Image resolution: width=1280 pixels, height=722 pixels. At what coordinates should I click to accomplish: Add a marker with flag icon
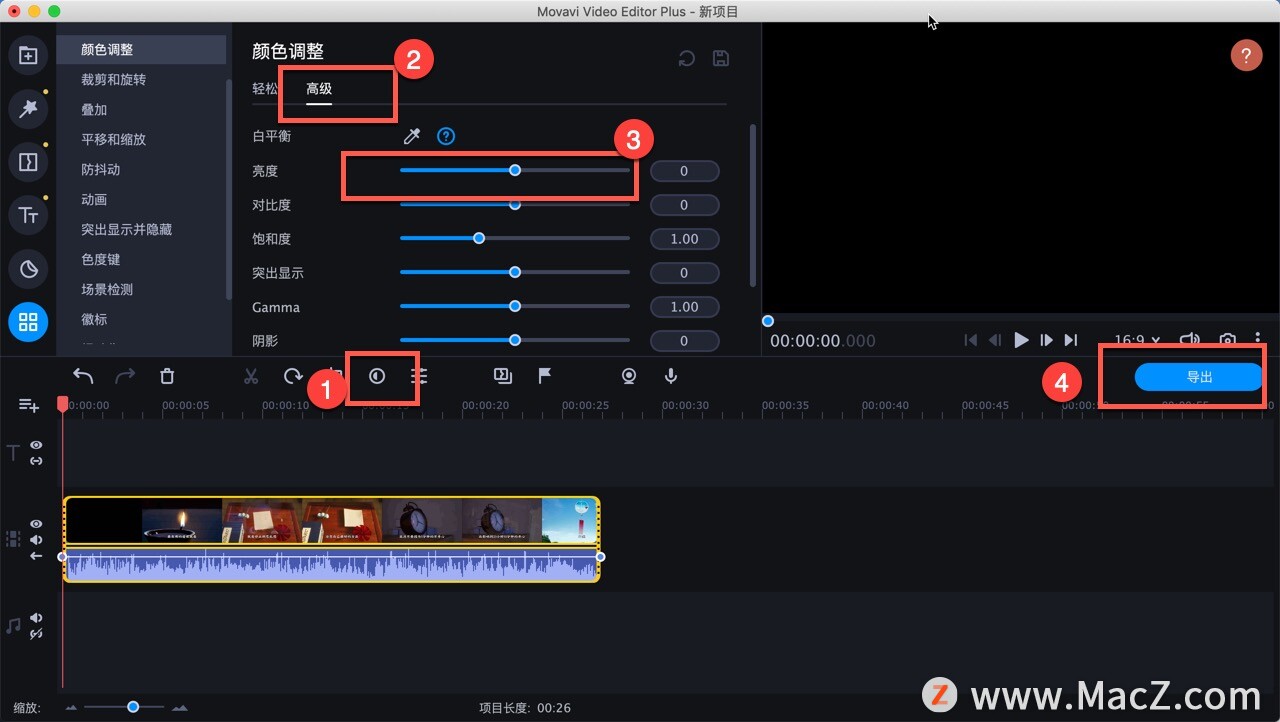click(x=544, y=376)
